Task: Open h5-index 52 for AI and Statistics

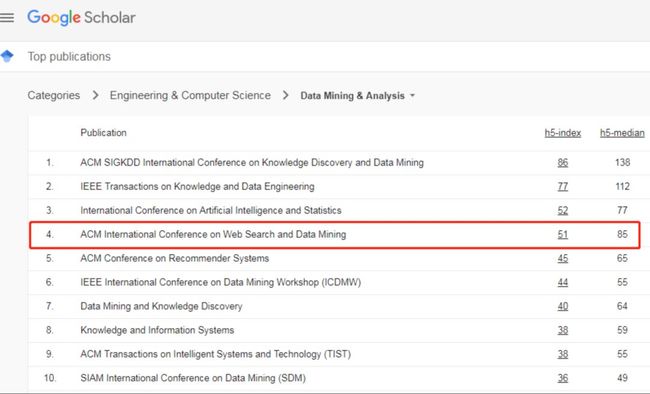Action: point(563,210)
